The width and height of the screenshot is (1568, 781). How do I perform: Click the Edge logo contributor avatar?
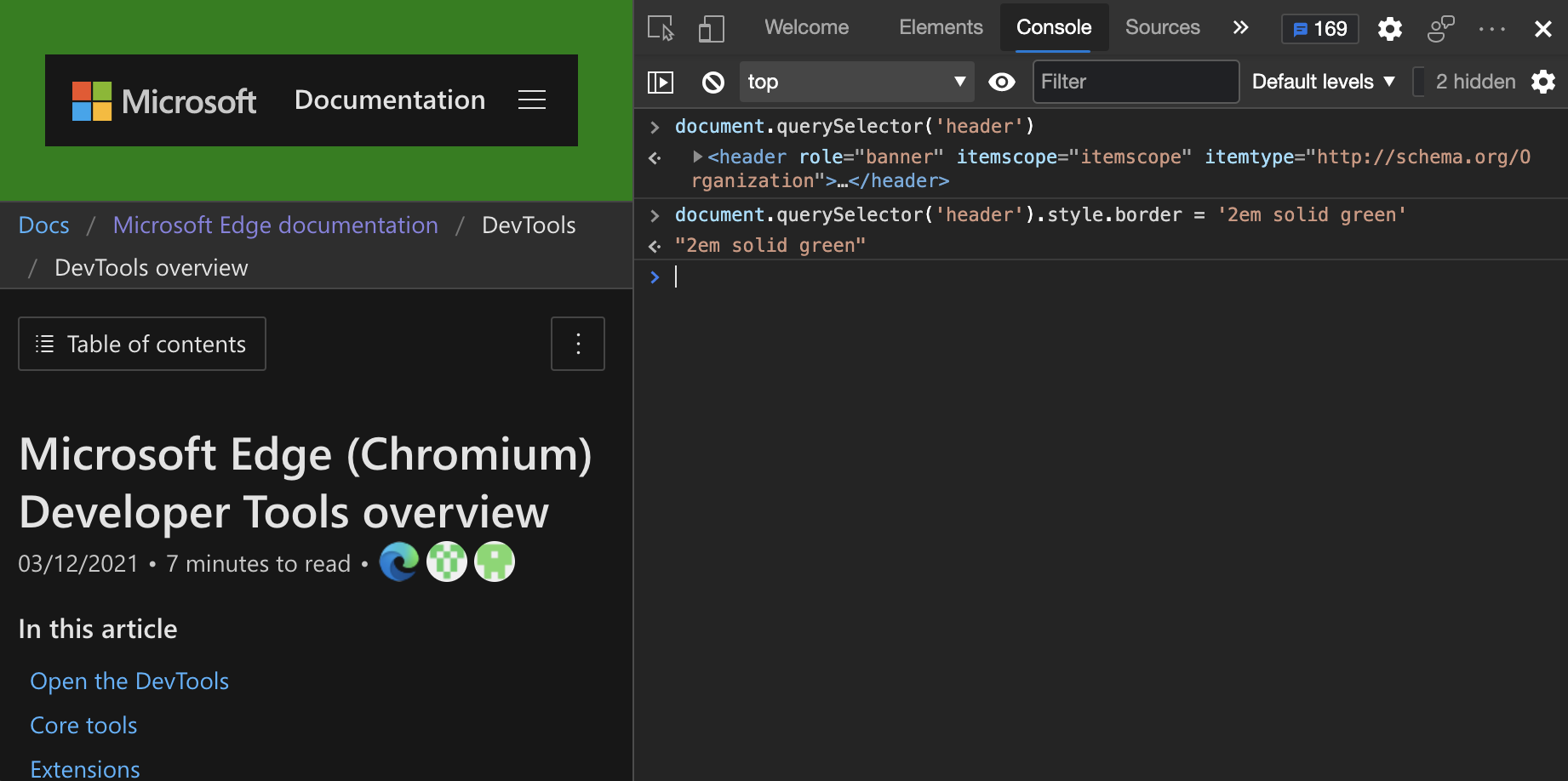pos(399,562)
